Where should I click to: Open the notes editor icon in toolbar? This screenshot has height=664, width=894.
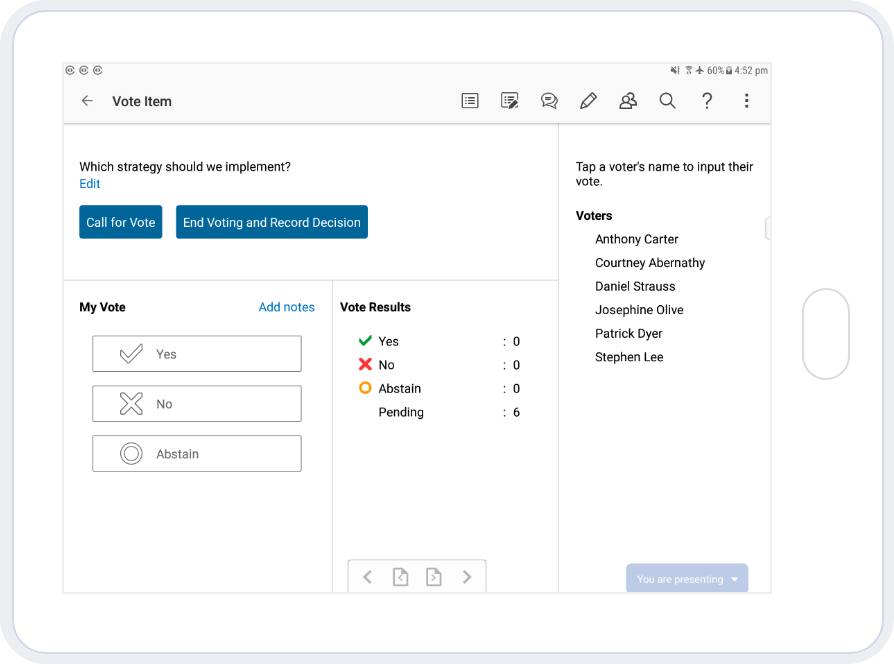coord(510,101)
